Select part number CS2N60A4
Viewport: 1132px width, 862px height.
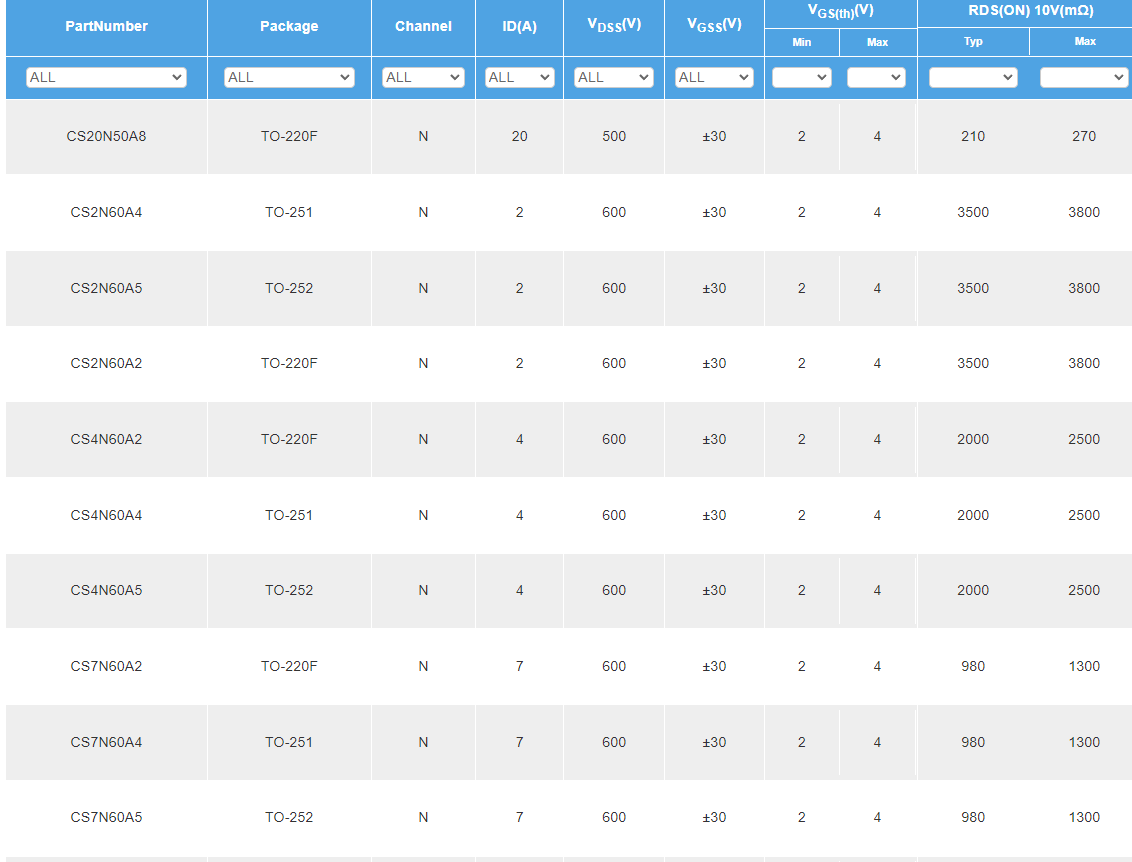(x=106, y=212)
